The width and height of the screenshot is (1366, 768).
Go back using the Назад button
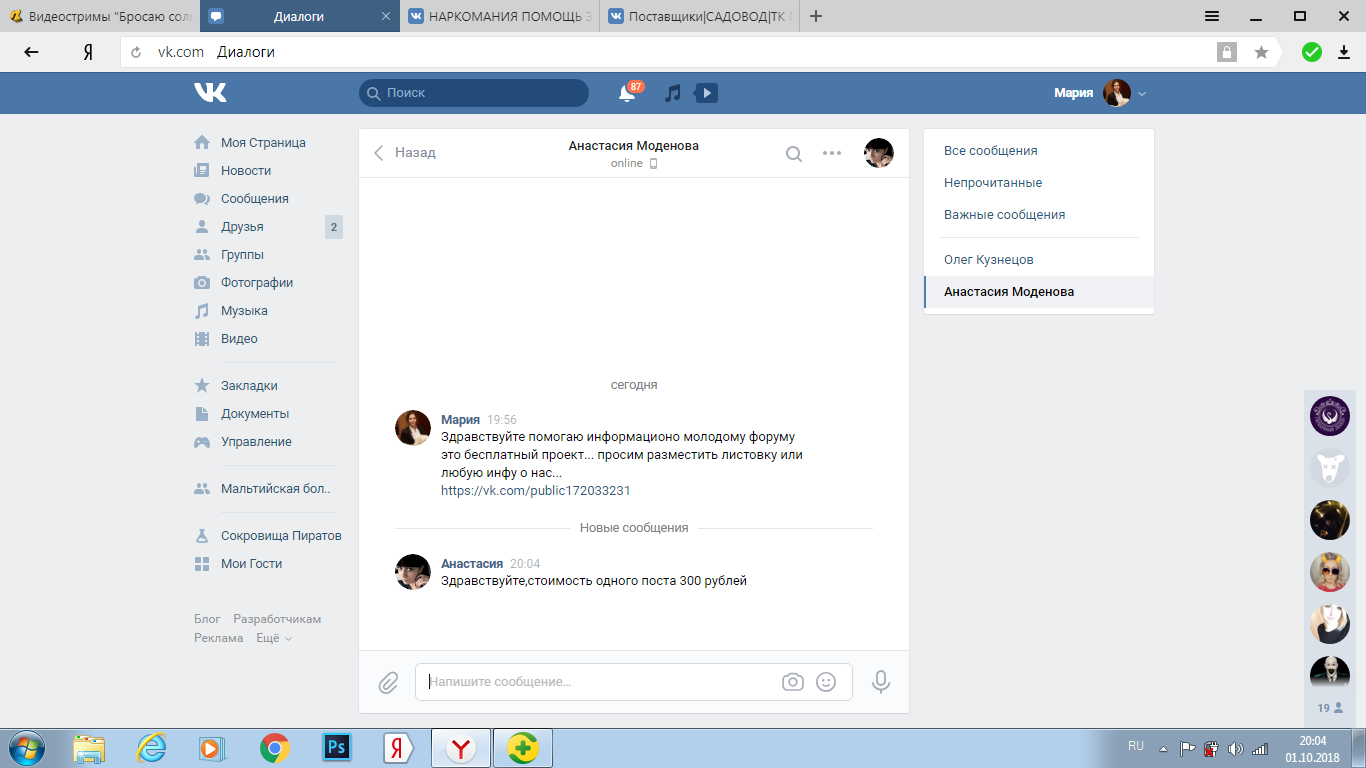tap(405, 153)
